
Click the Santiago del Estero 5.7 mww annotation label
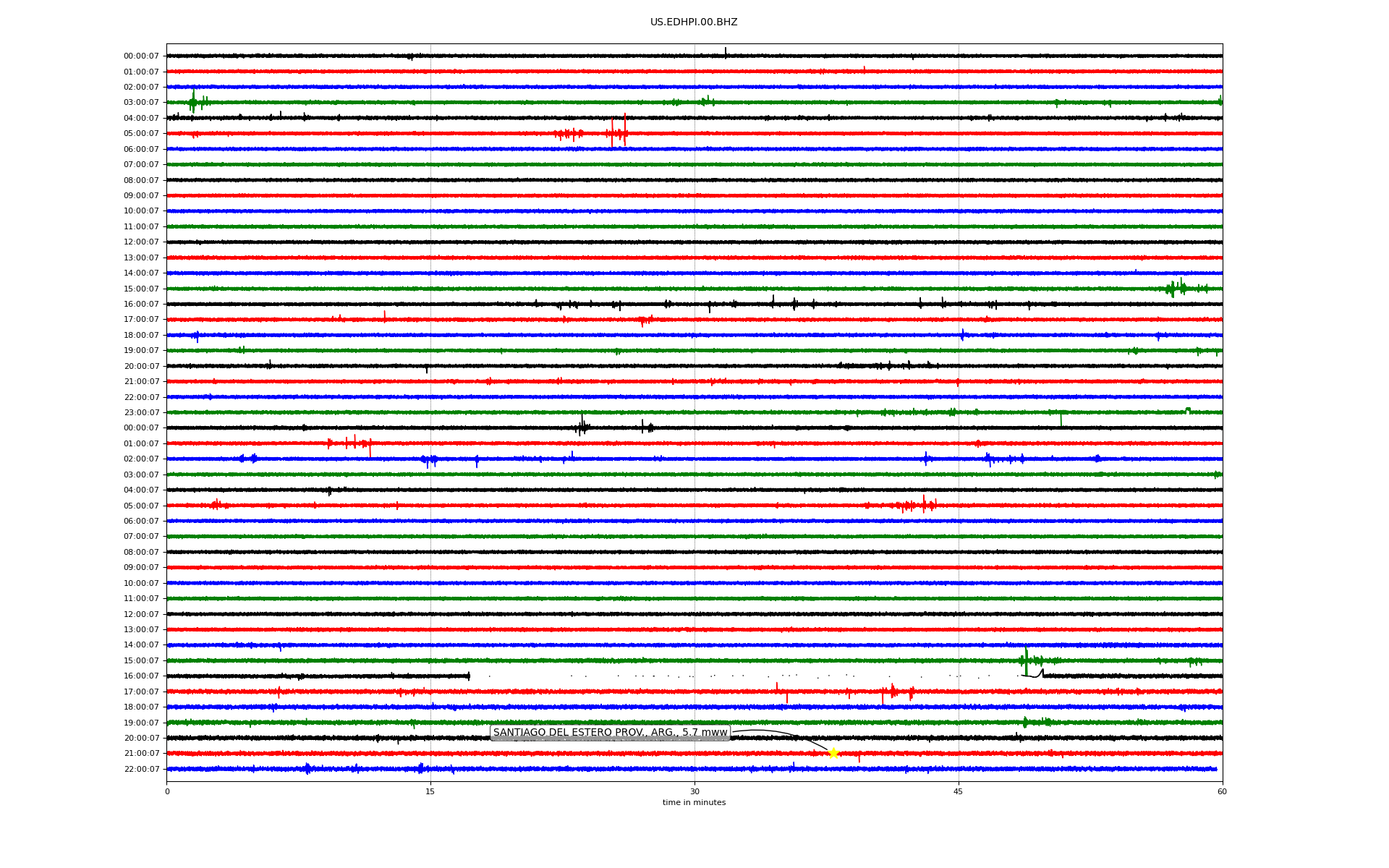click(x=610, y=733)
